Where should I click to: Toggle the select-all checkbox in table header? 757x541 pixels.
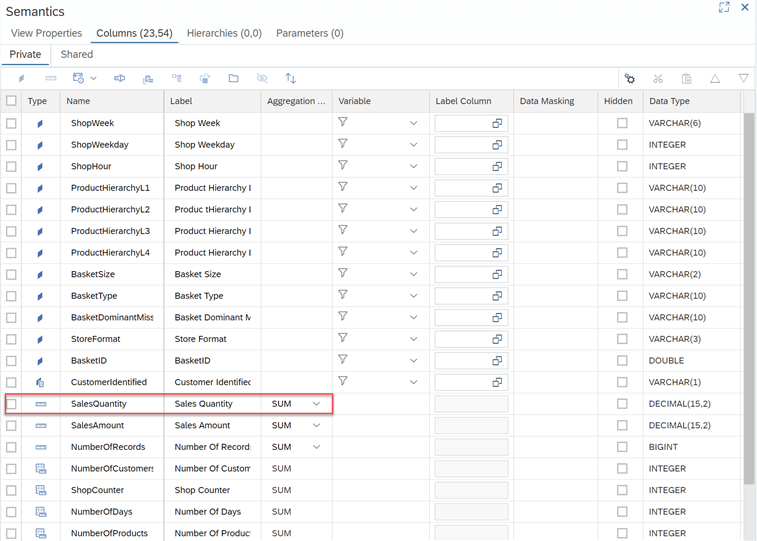point(12,101)
